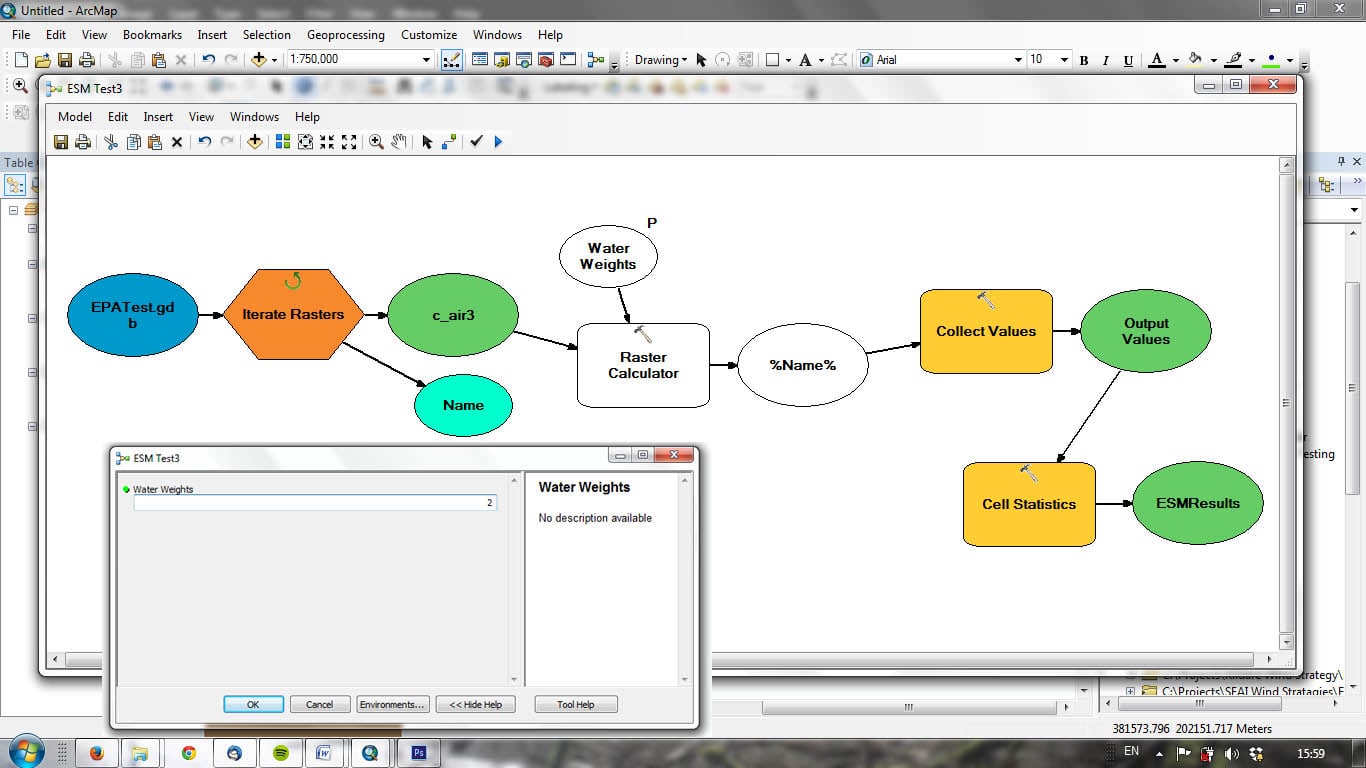Click OK in the ESM Test3 dialog

click(x=253, y=705)
